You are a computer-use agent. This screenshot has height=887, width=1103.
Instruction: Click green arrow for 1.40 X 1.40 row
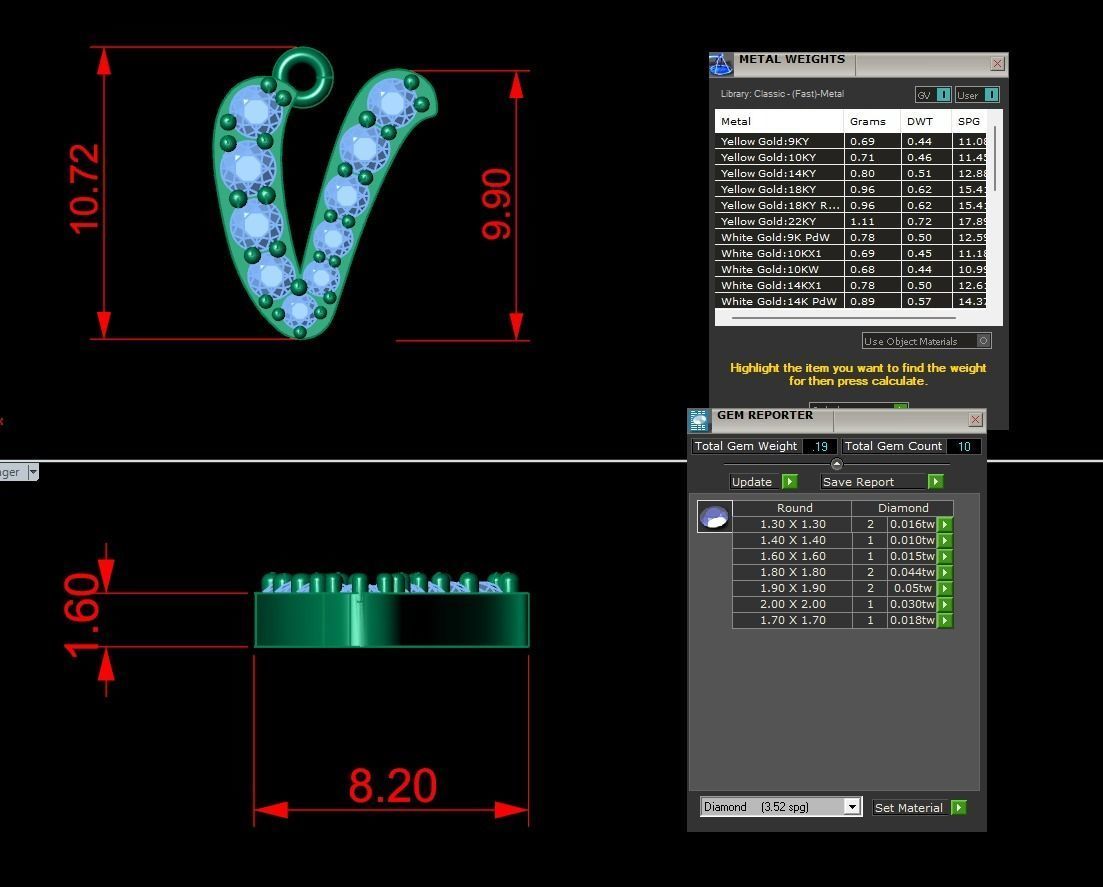[945, 541]
